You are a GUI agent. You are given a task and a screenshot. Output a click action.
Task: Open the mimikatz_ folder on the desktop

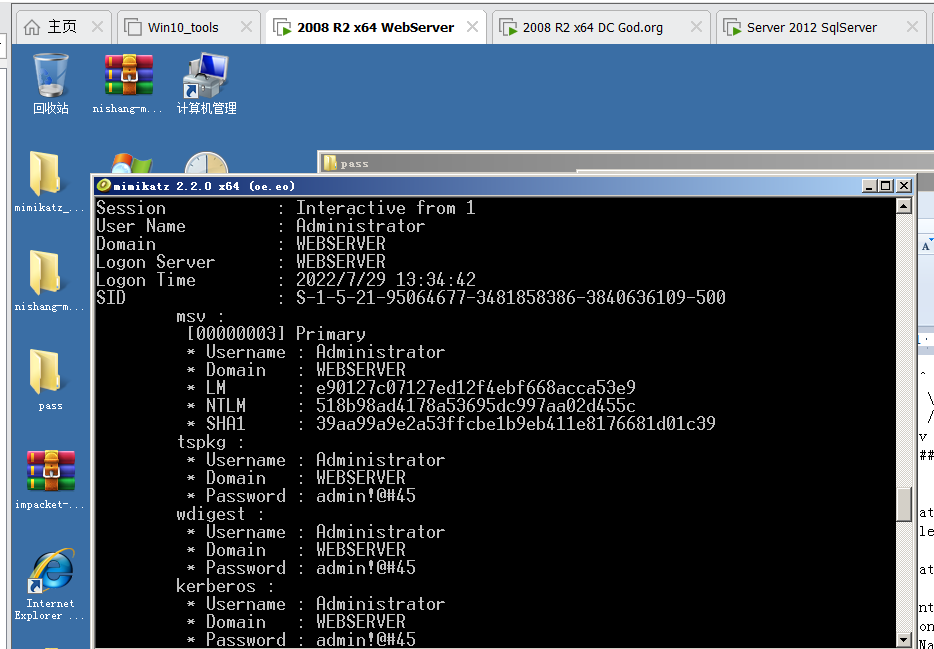46,177
